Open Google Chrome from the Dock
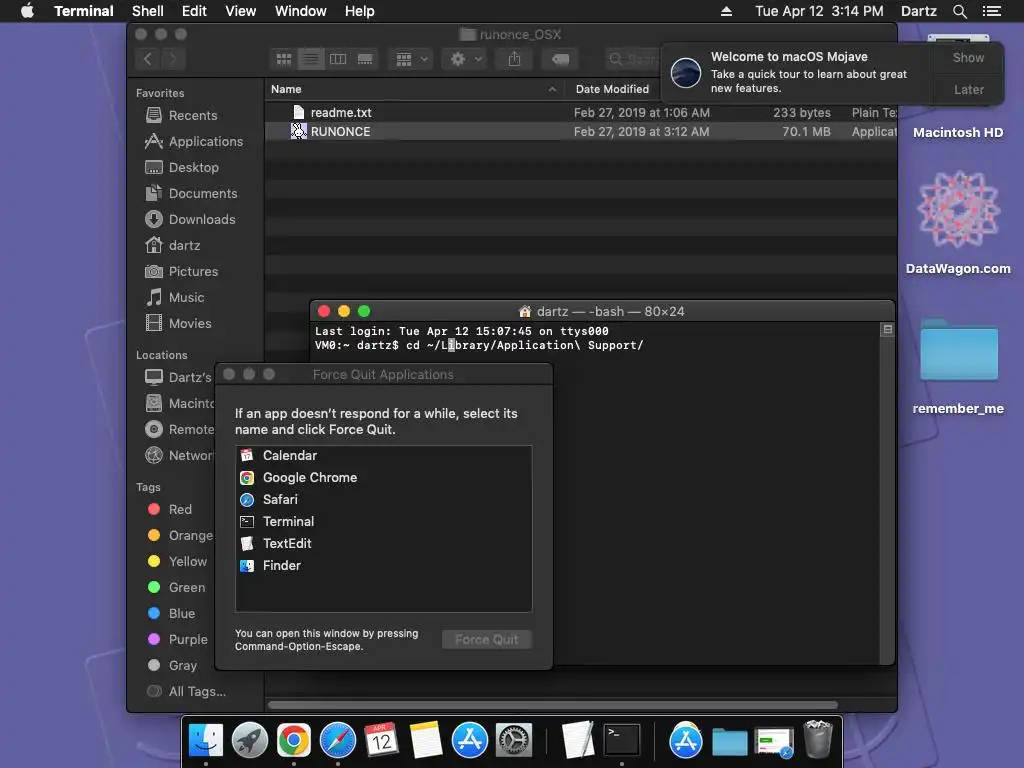The image size is (1024, 768). click(293, 741)
